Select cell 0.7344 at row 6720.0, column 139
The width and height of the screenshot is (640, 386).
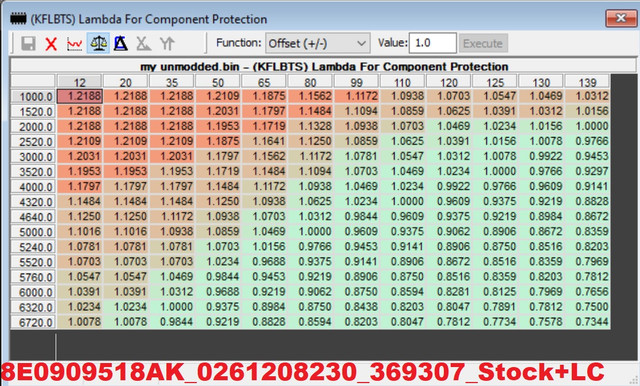587,322
